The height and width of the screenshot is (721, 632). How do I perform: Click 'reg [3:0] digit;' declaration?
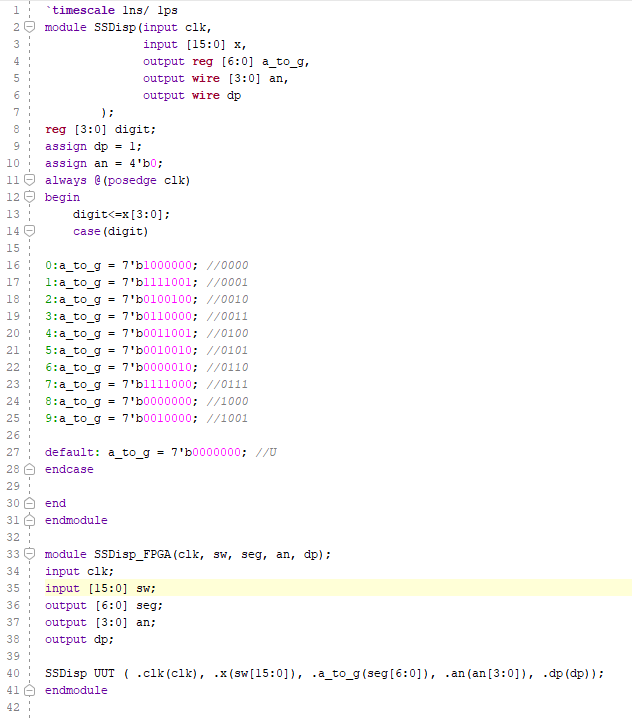pos(100,129)
